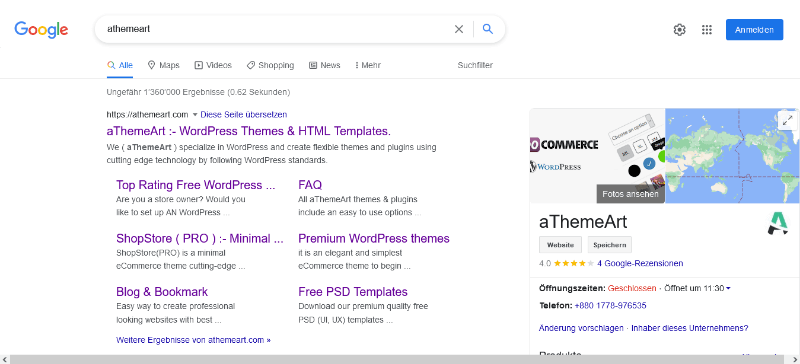This screenshot has width=800, height=364.
Task: Click Änderung vorschlagen link
Action: click(581, 328)
